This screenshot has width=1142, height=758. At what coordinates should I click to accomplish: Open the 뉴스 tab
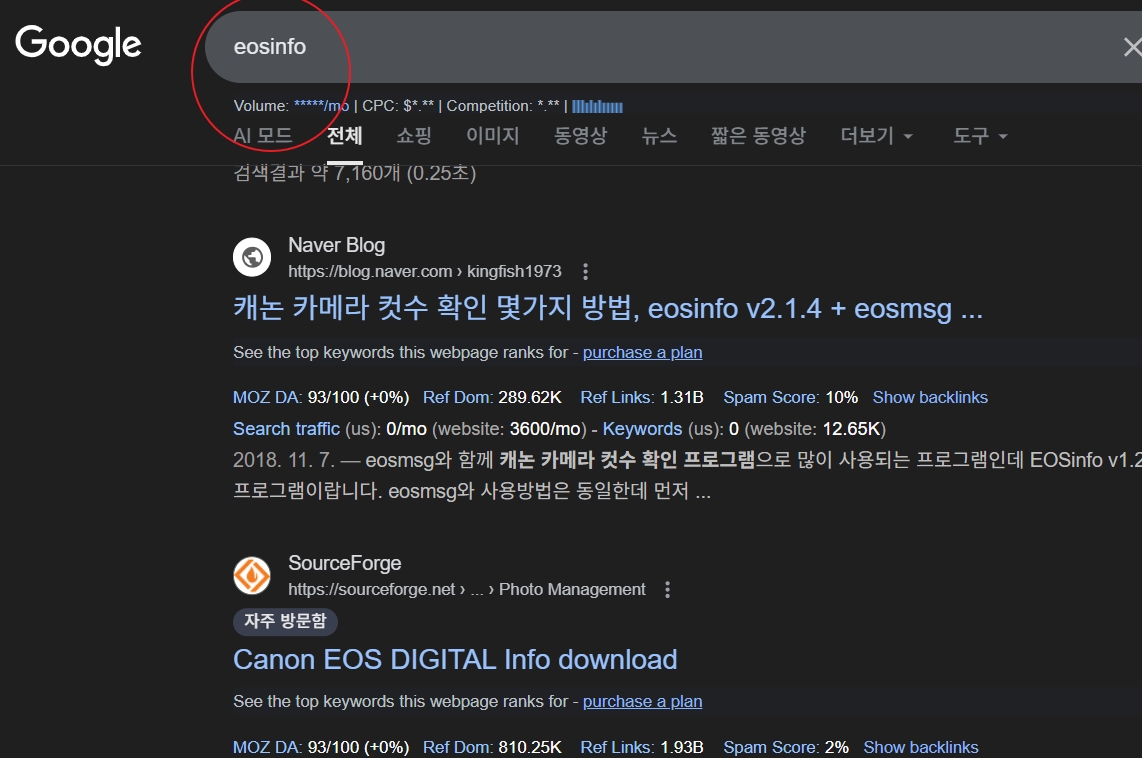pyautogui.click(x=658, y=135)
